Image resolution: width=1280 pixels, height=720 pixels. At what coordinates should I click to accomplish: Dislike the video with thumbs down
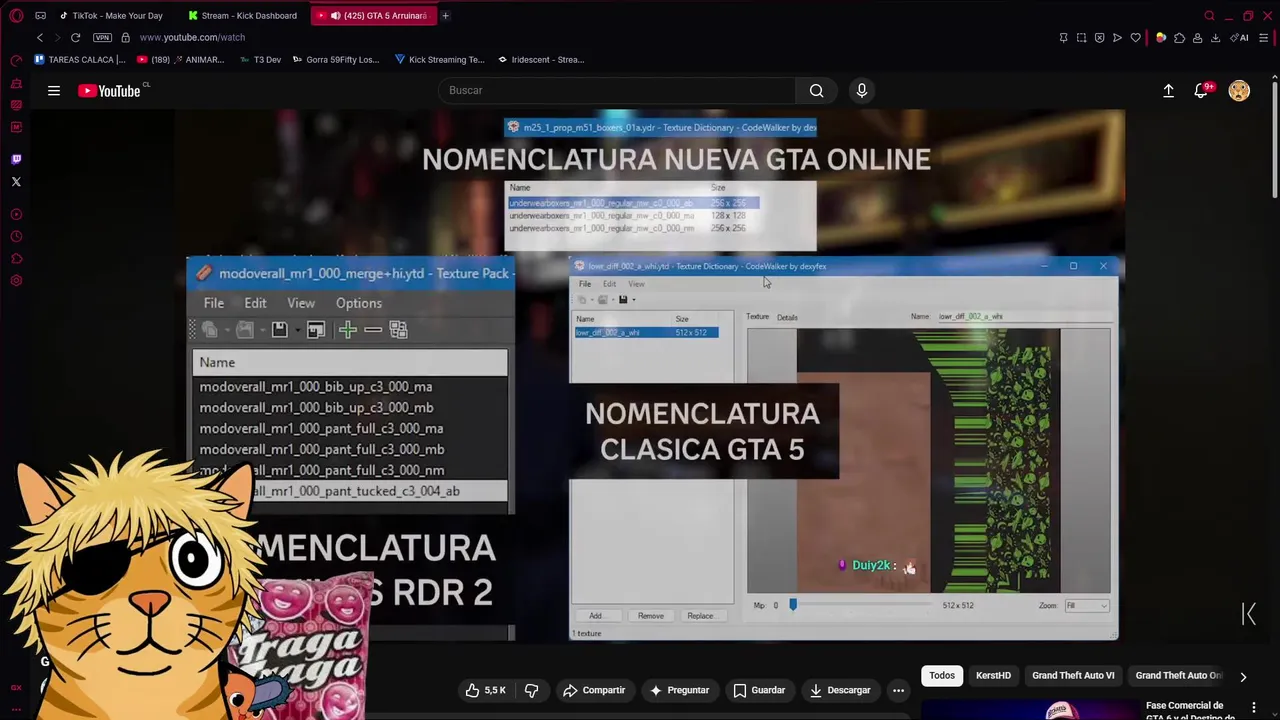click(532, 690)
